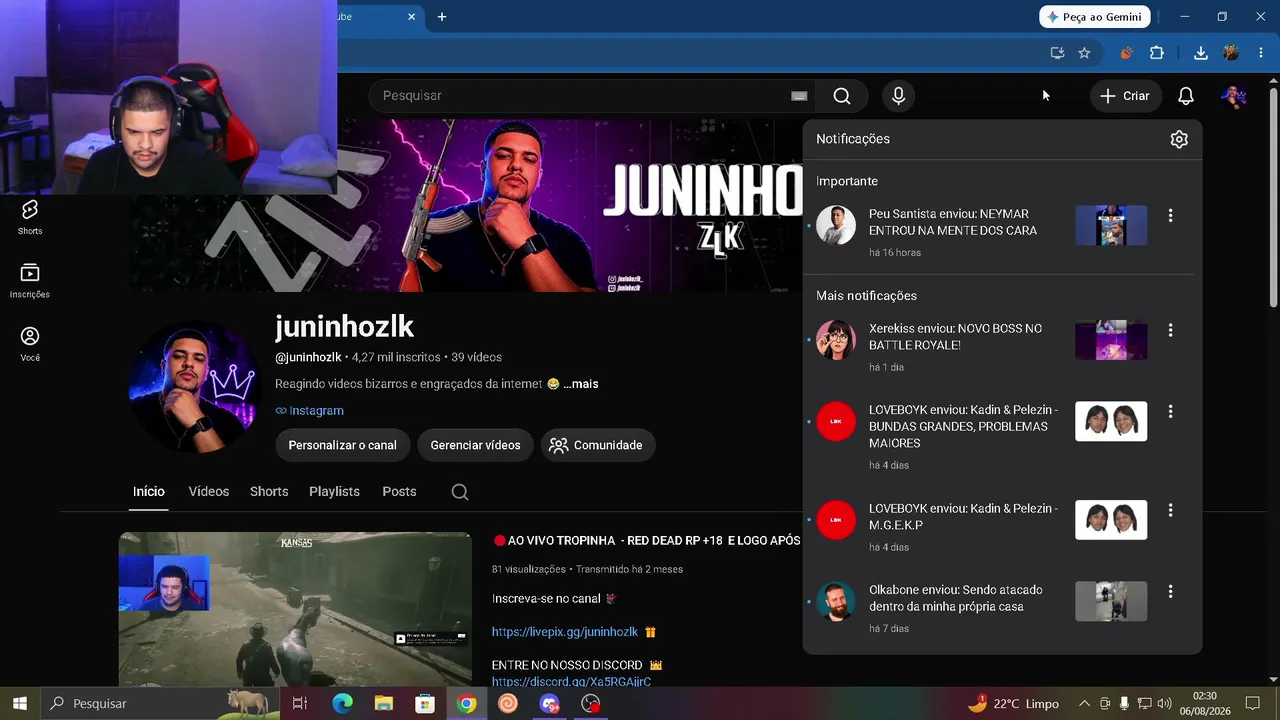Open LOVEBOYK BUNDAS GRANDES notification text
This screenshot has width=1280, height=720.
[963, 427]
